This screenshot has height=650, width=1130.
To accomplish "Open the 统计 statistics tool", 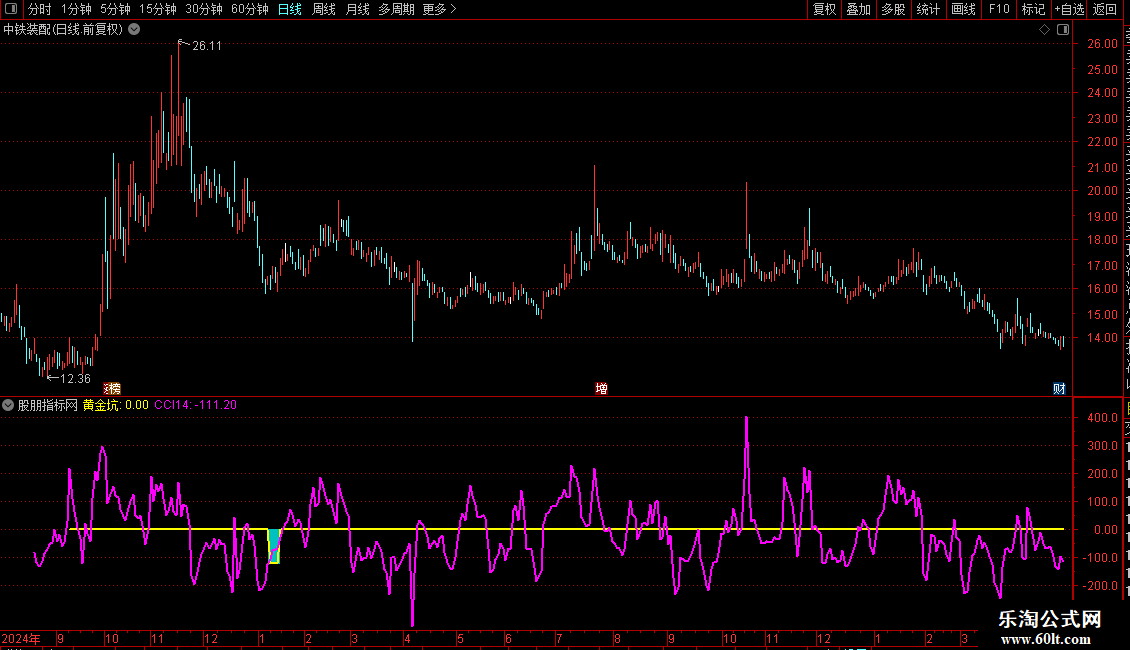I will 928,9.
